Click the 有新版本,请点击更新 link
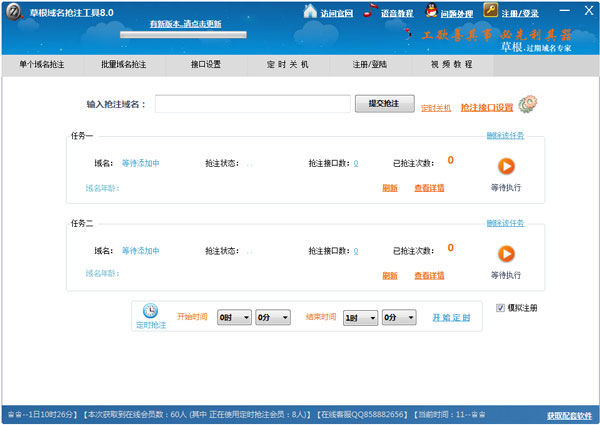 pyautogui.click(x=186, y=24)
